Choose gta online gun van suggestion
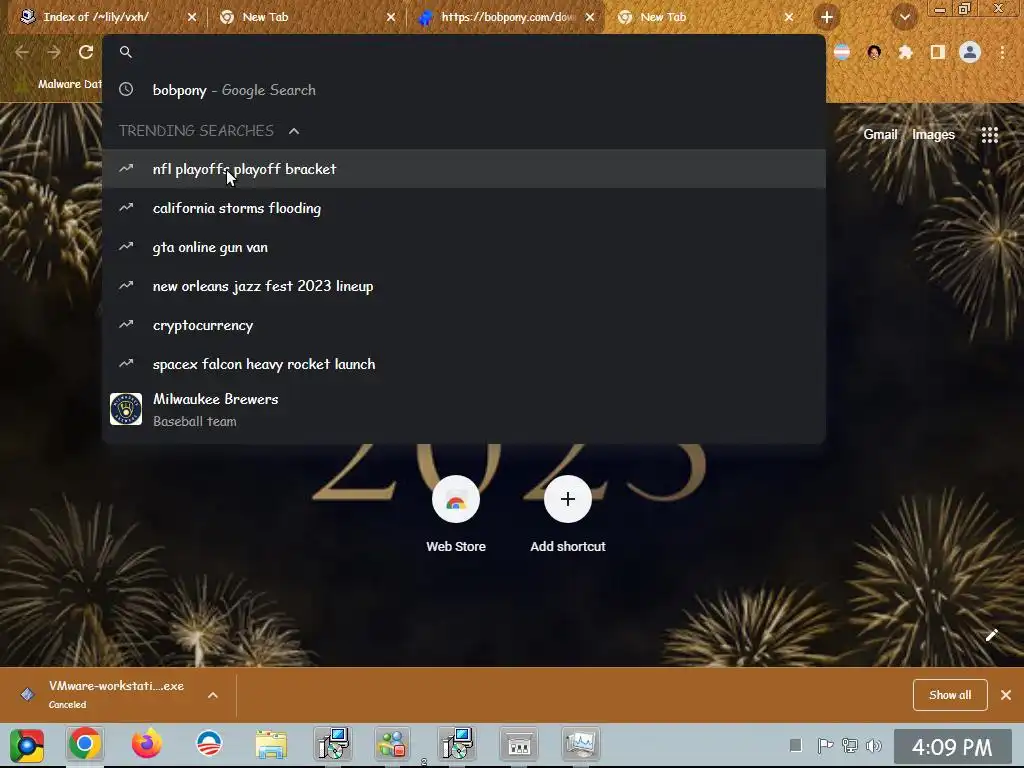1024x768 pixels. pyautogui.click(x=464, y=248)
